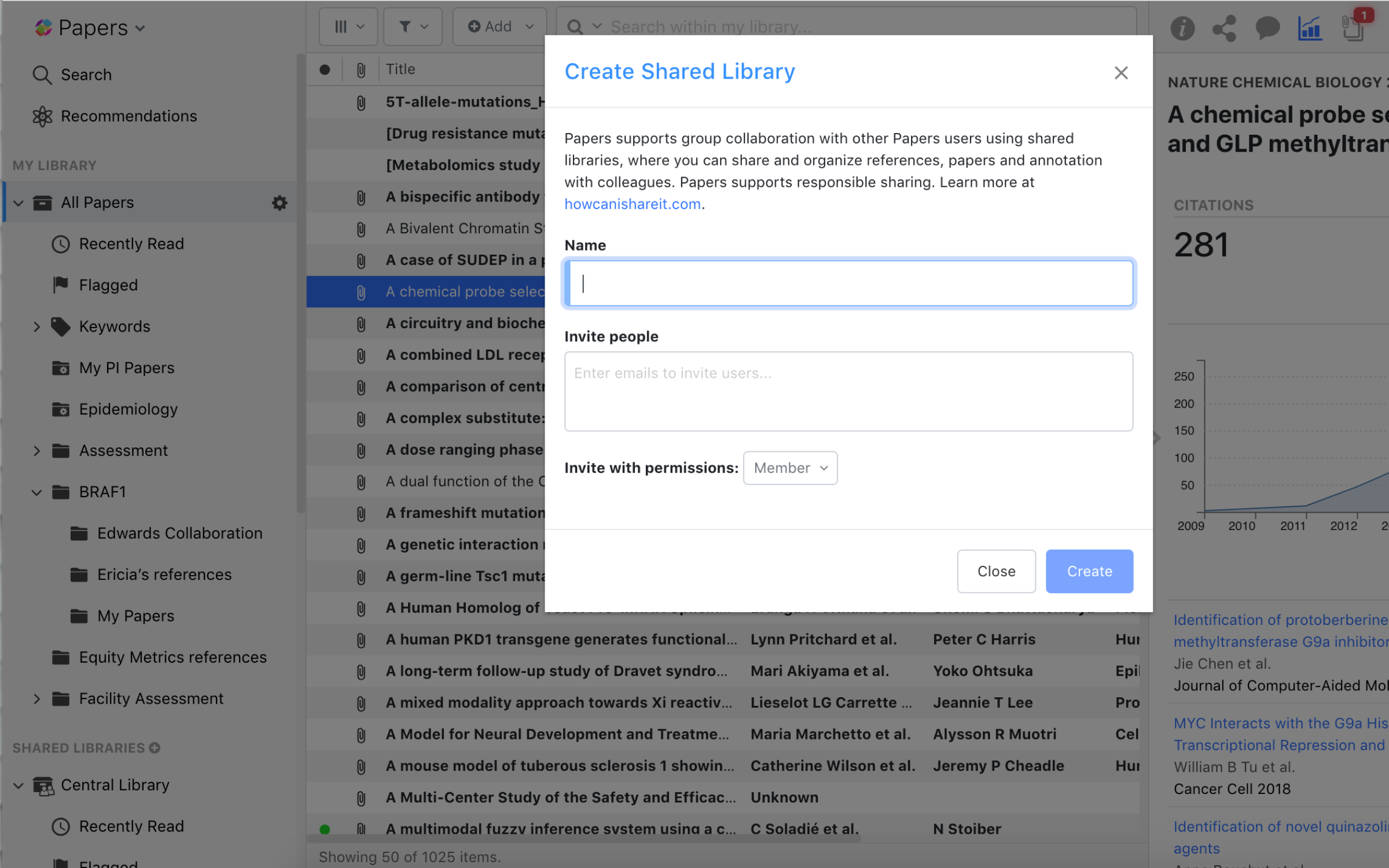This screenshot has height=868, width=1389.
Task: Collapse the BRAF1 folder
Action: (36, 492)
